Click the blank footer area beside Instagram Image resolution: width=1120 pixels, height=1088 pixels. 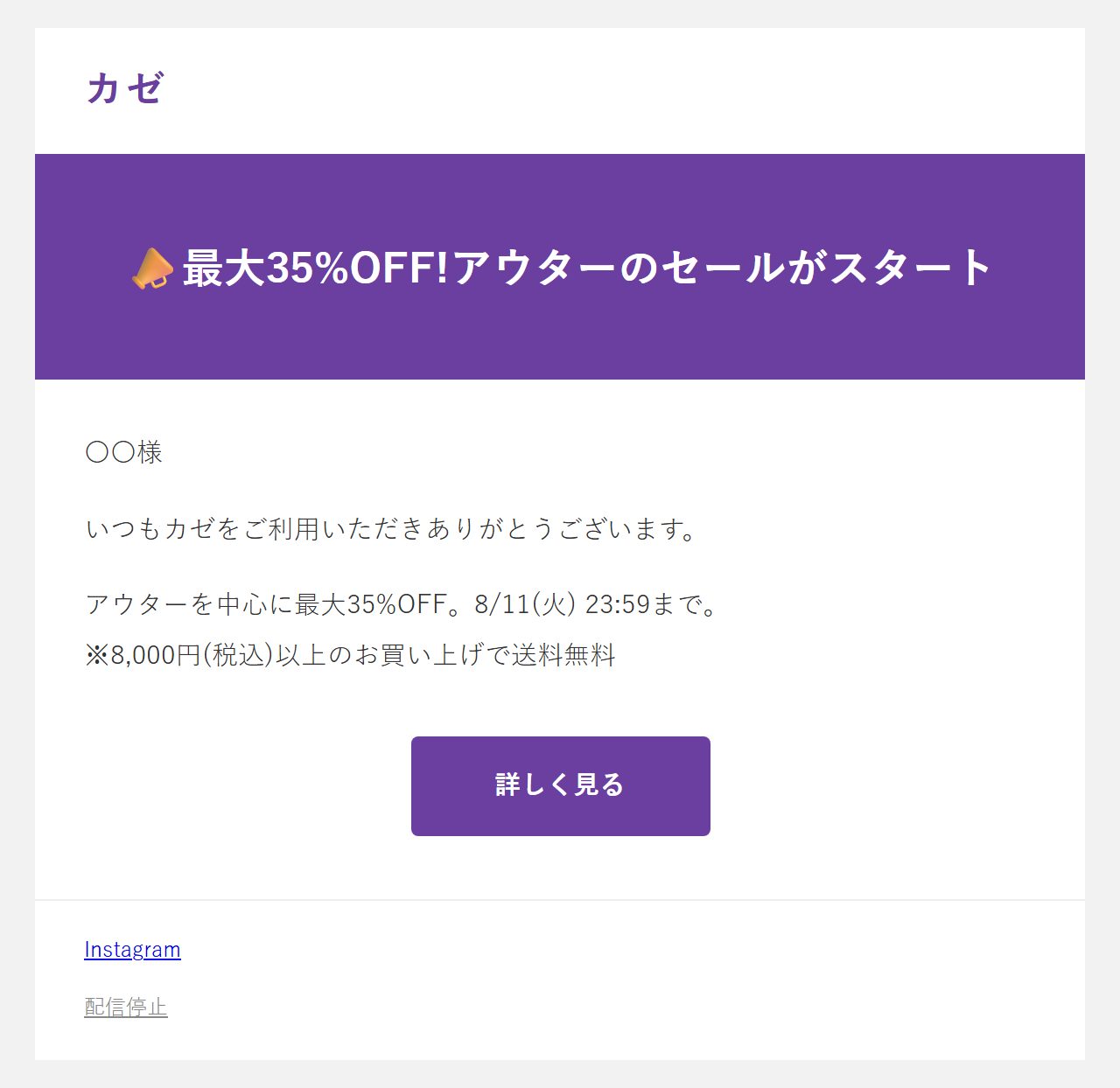pos(612,950)
